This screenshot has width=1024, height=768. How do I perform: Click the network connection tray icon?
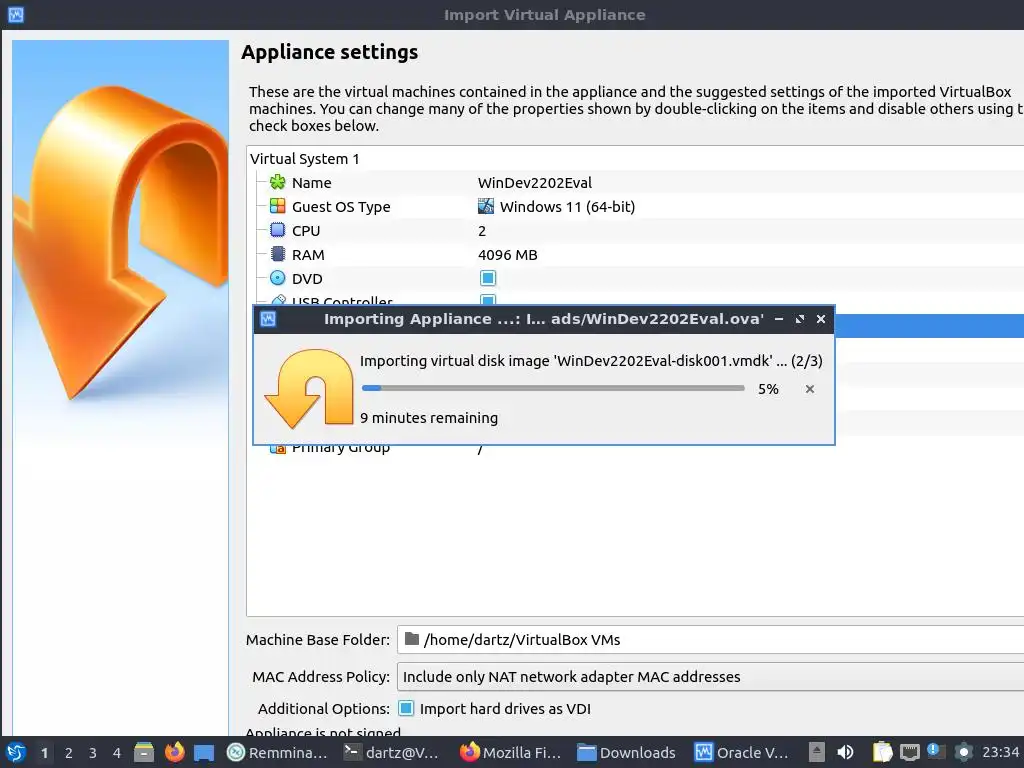coord(910,752)
